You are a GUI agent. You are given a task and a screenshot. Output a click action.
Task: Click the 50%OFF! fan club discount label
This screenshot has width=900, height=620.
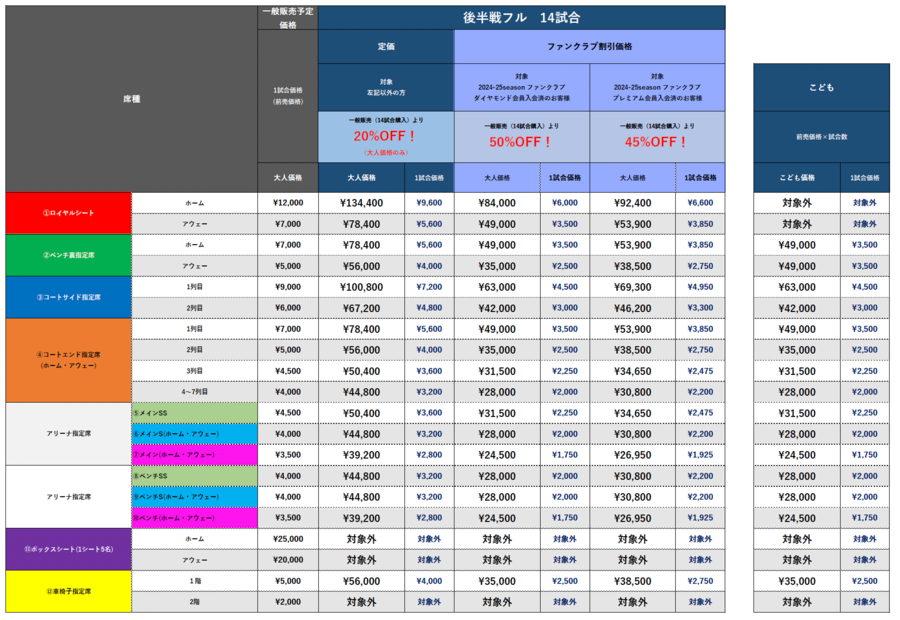(x=521, y=141)
